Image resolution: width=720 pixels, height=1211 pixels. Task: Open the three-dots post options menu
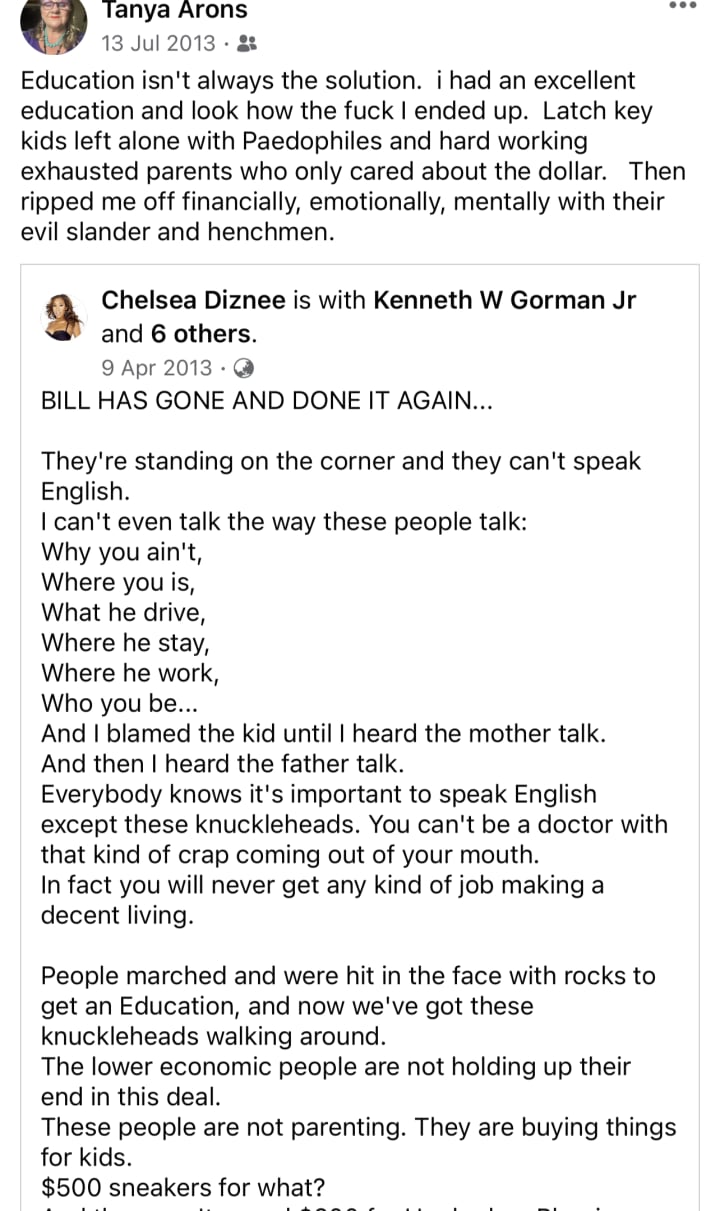click(x=681, y=5)
